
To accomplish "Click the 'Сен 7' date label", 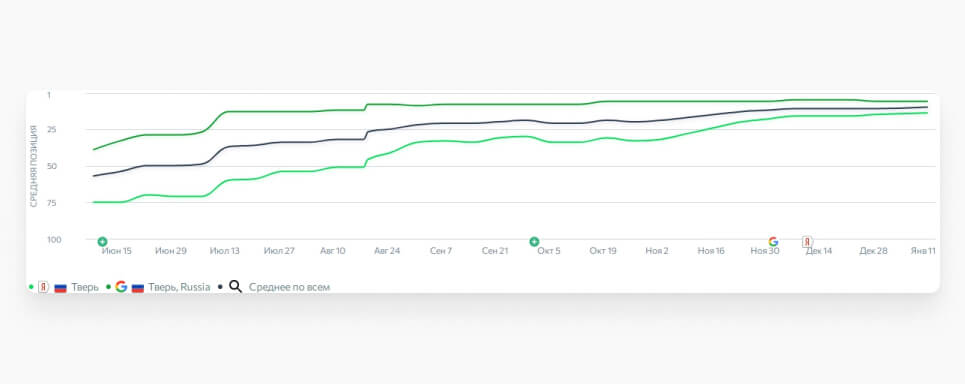I will point(441,251).
